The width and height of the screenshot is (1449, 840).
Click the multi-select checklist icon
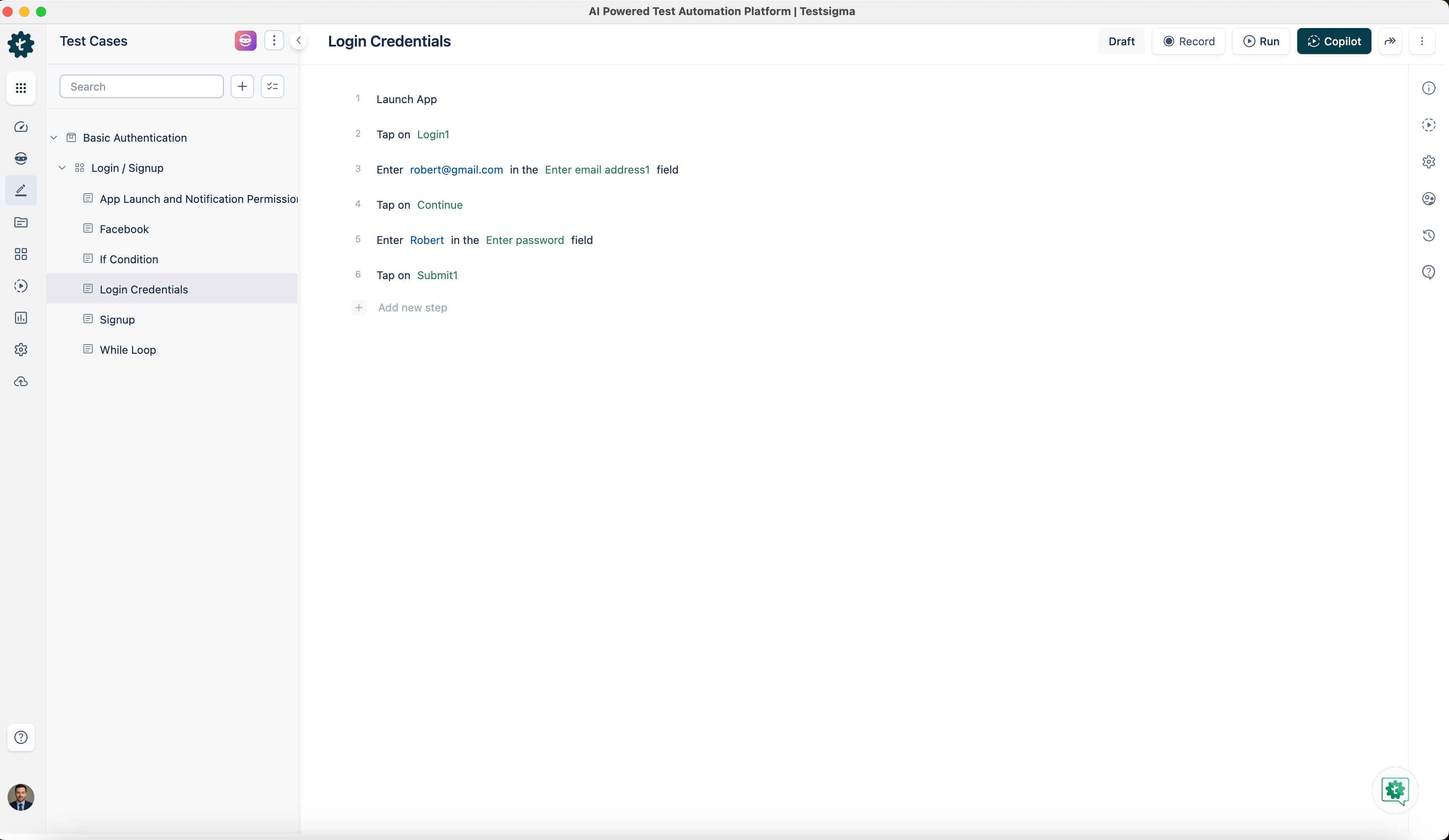(273, 86)
